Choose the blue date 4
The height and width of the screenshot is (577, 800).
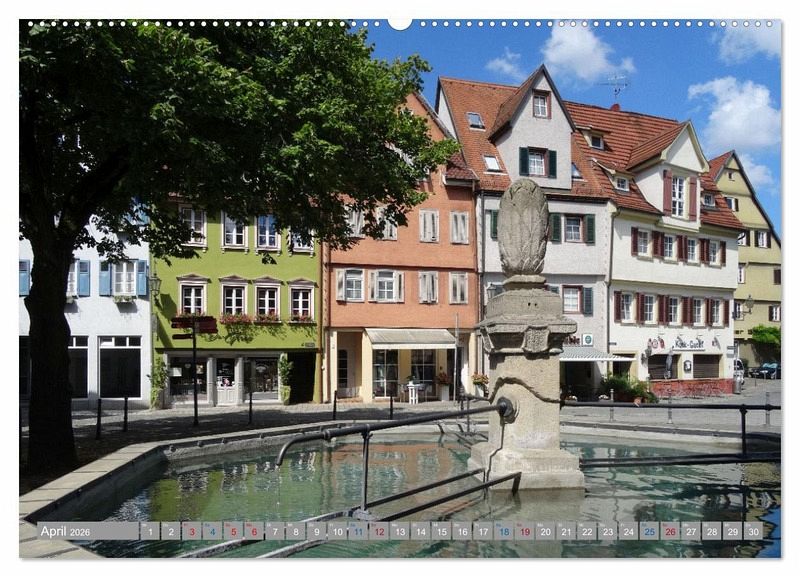213,531
